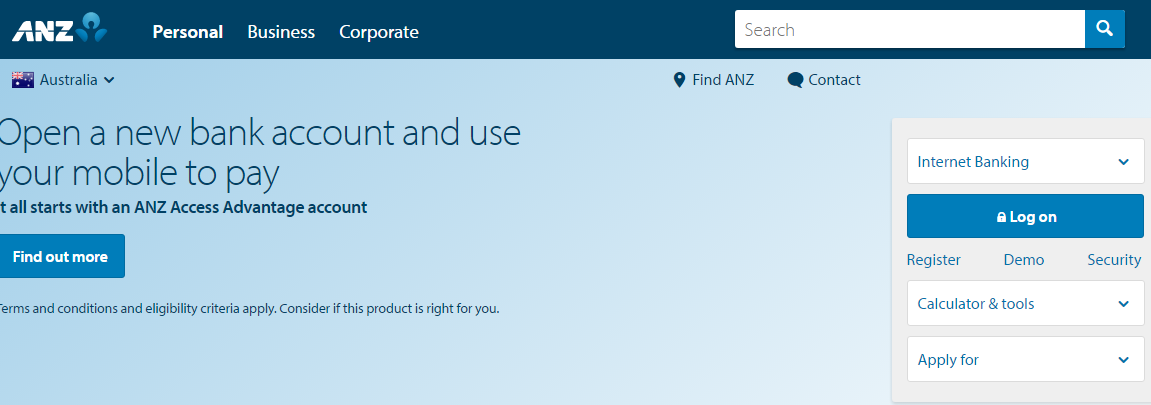Click the magnifying glass search button

pos(1105,29)
